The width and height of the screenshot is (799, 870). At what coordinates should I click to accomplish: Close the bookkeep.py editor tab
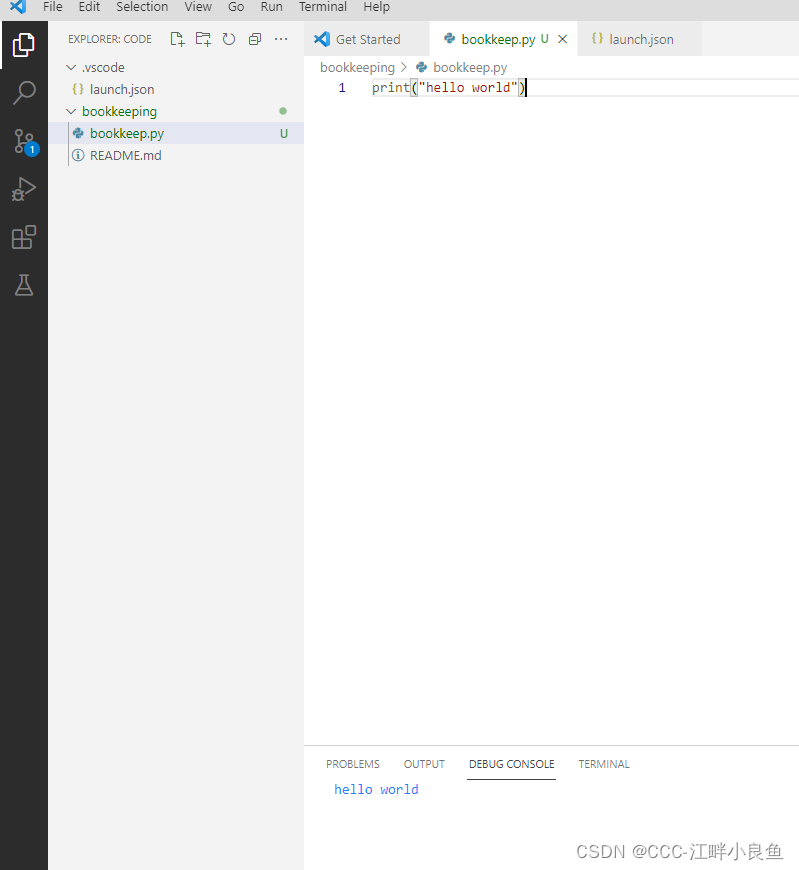click(563, 39)
